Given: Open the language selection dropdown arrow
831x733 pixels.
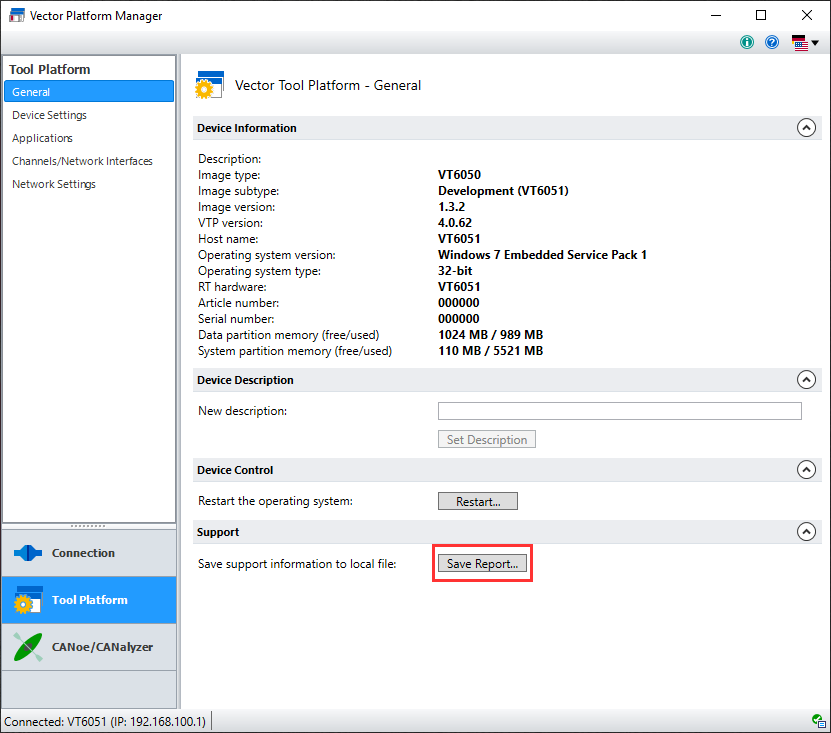Looking at the screenshot, I should 816,42.
